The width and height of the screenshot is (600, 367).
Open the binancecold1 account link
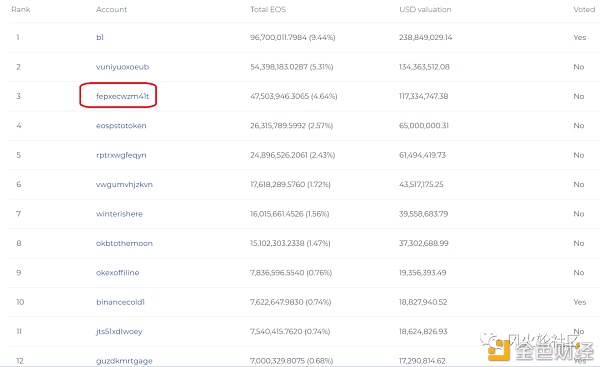tap(120, 302)
